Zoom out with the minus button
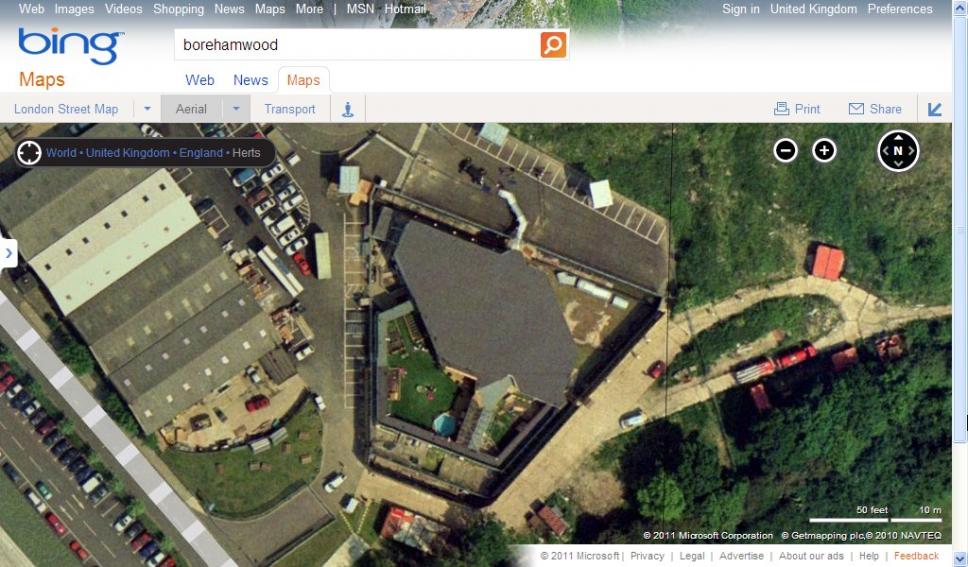968x567 pixels. pyautogui.click(x=786, y=151)
